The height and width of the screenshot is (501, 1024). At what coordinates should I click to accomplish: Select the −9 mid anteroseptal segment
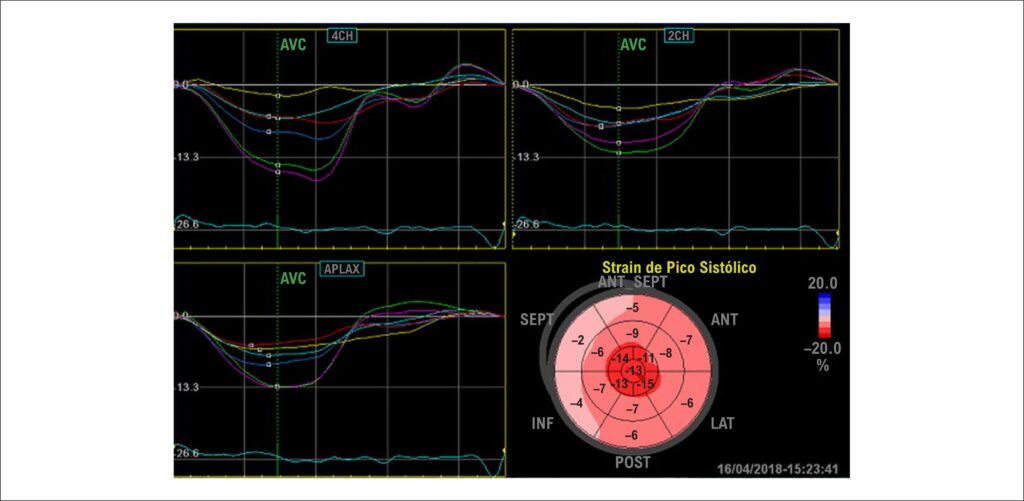632,334
